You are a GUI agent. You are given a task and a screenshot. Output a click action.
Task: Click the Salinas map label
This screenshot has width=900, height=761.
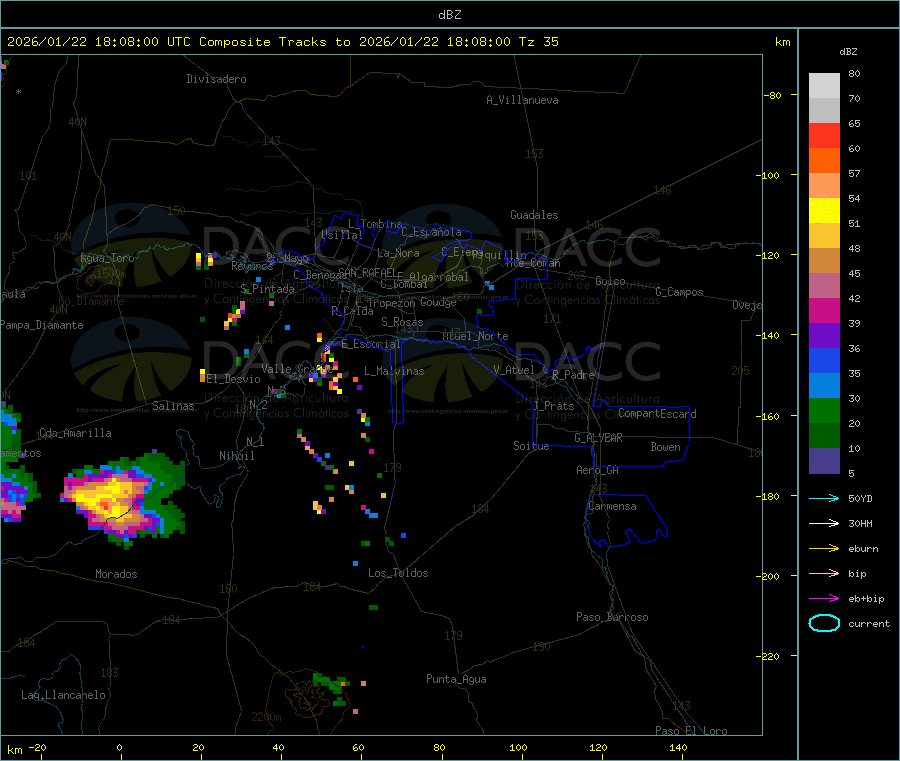tap(173, 406)
